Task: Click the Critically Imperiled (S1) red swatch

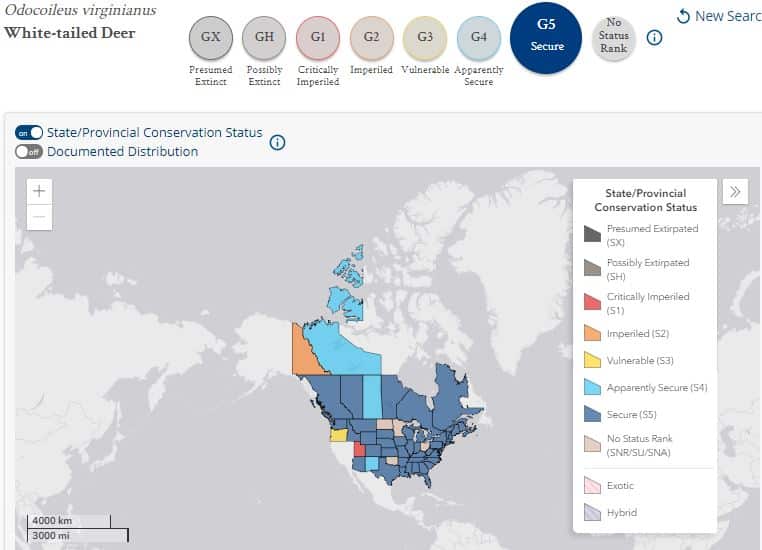Action: coord(592,302)
